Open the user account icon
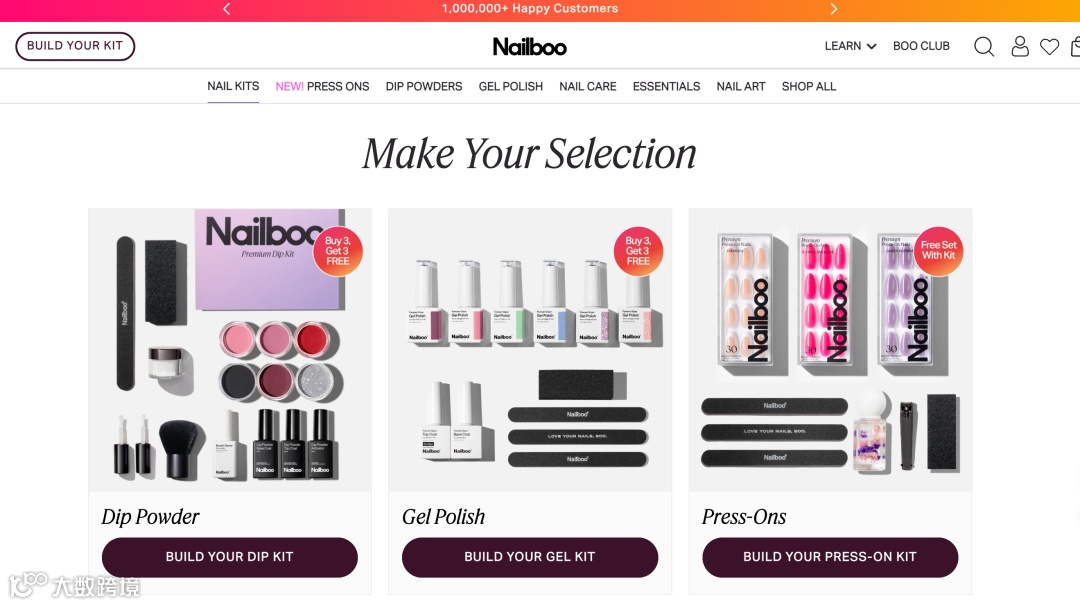1080x606 pixels. (1019, 46)
